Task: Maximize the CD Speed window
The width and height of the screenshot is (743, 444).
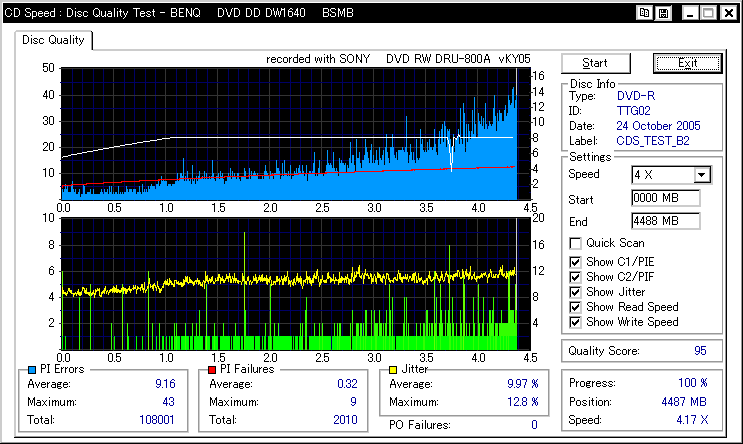Action: [708, 13]
